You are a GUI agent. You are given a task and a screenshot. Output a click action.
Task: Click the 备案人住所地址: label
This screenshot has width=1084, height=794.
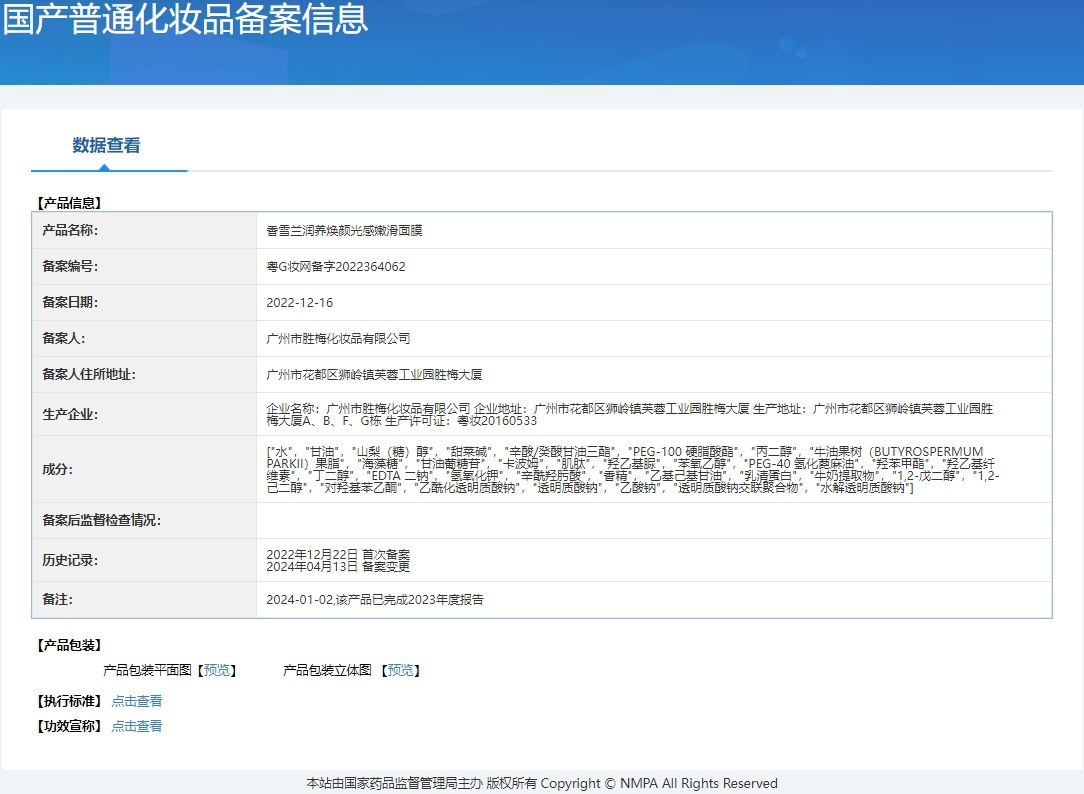coord(89,375)
